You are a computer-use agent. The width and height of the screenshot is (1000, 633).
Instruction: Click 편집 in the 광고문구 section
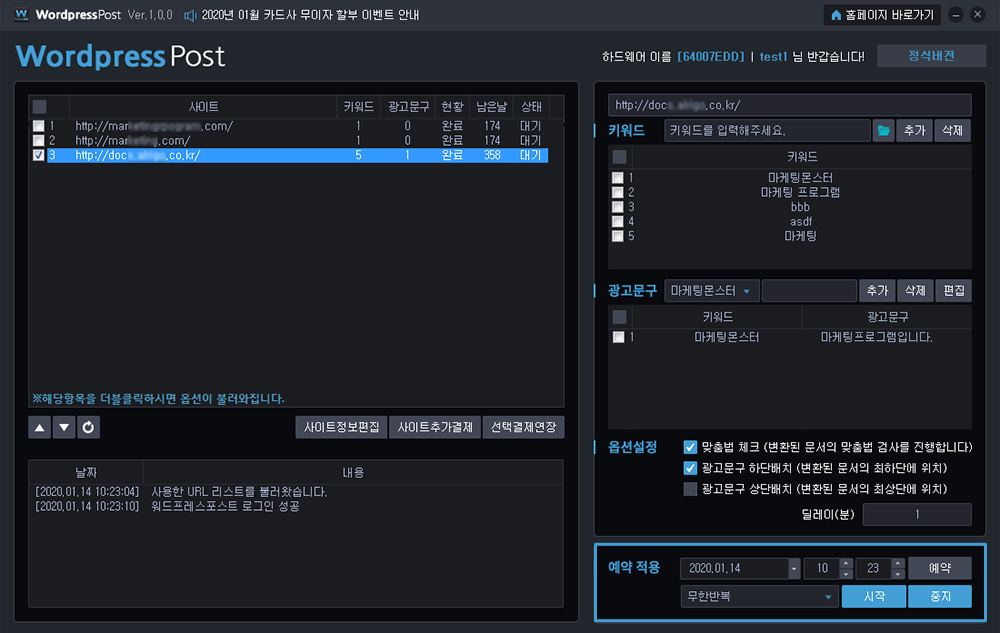tap(953, 291)
